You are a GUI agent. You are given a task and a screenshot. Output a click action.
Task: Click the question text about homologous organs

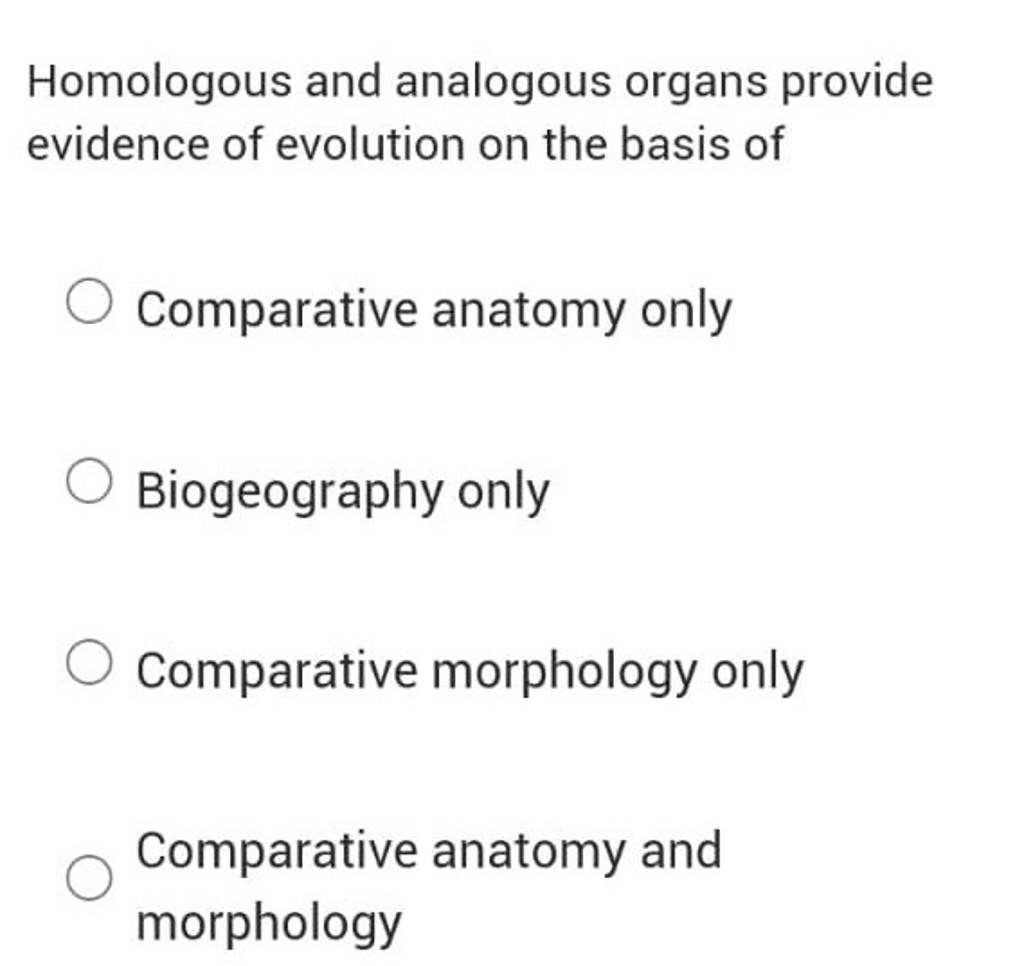pyautogui.click(x=478, y=110)
